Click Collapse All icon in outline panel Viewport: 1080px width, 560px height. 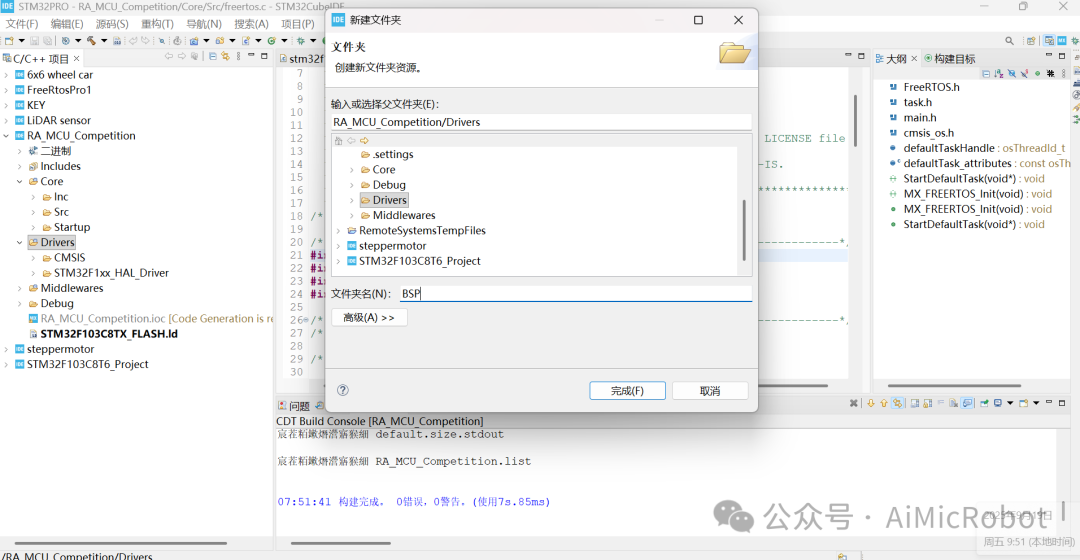coord(986,74)
